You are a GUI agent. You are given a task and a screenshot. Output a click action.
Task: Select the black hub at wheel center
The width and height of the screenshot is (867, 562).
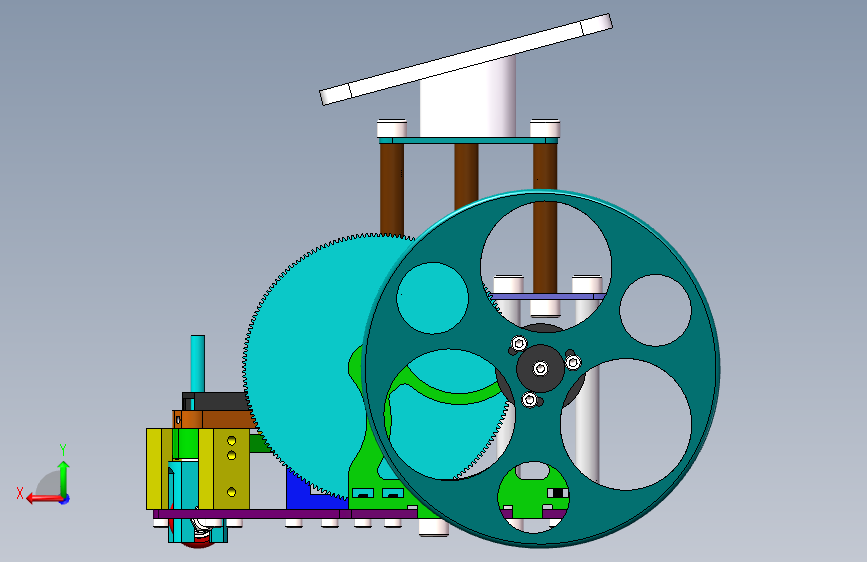(x=541, y=368)
